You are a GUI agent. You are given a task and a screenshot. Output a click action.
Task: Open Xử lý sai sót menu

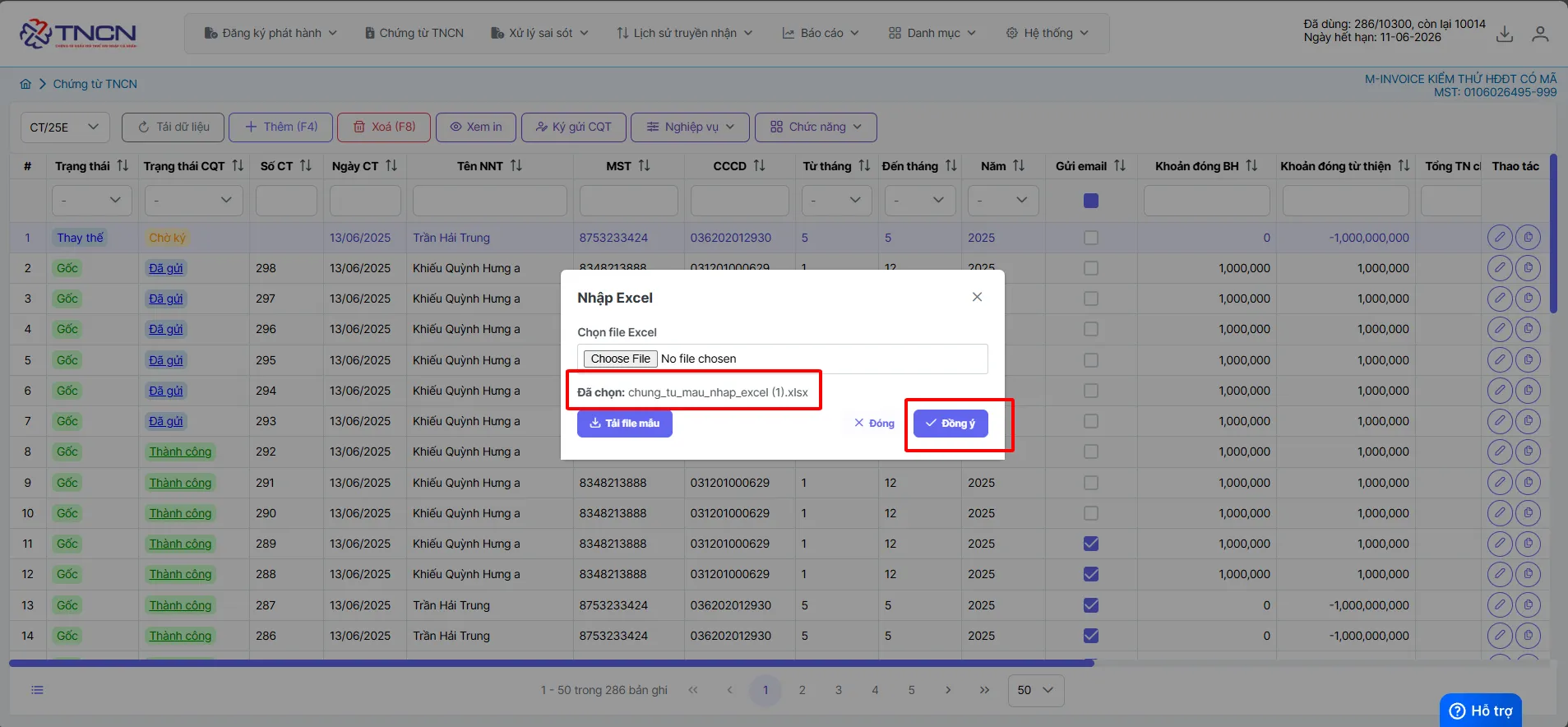539,34
